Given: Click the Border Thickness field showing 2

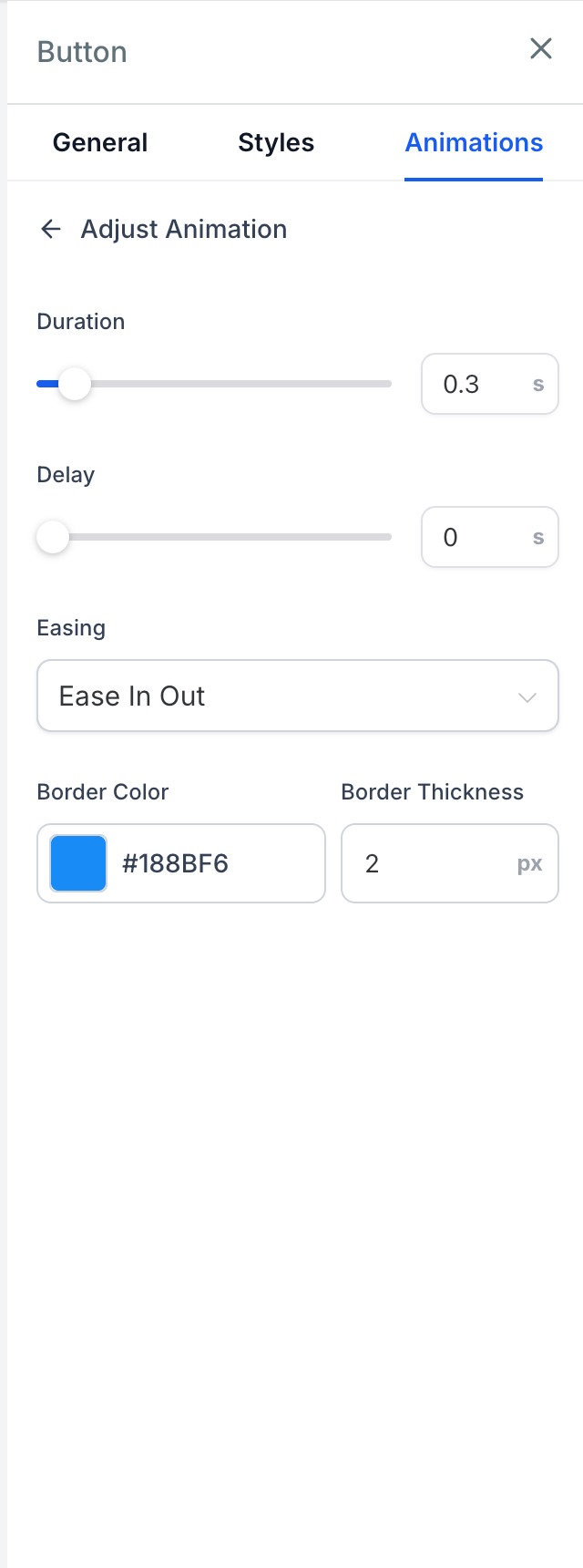Looking at the screenshot, I should coord(450,863).
